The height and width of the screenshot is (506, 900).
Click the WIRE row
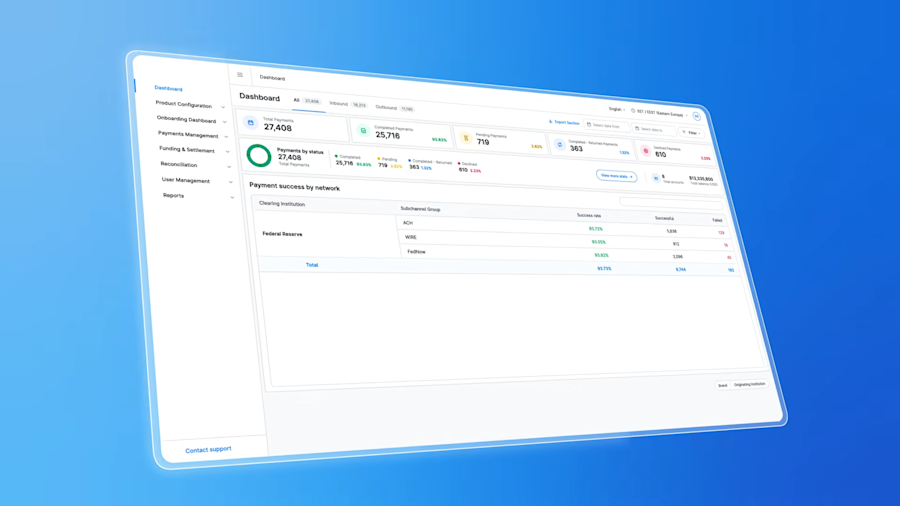[x=565, y=240]
